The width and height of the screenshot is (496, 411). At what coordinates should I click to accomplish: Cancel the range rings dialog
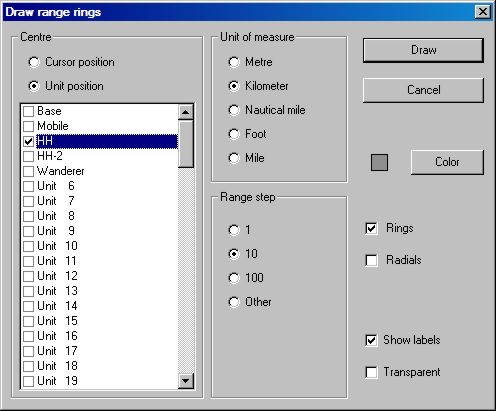[x=423, y=90]
